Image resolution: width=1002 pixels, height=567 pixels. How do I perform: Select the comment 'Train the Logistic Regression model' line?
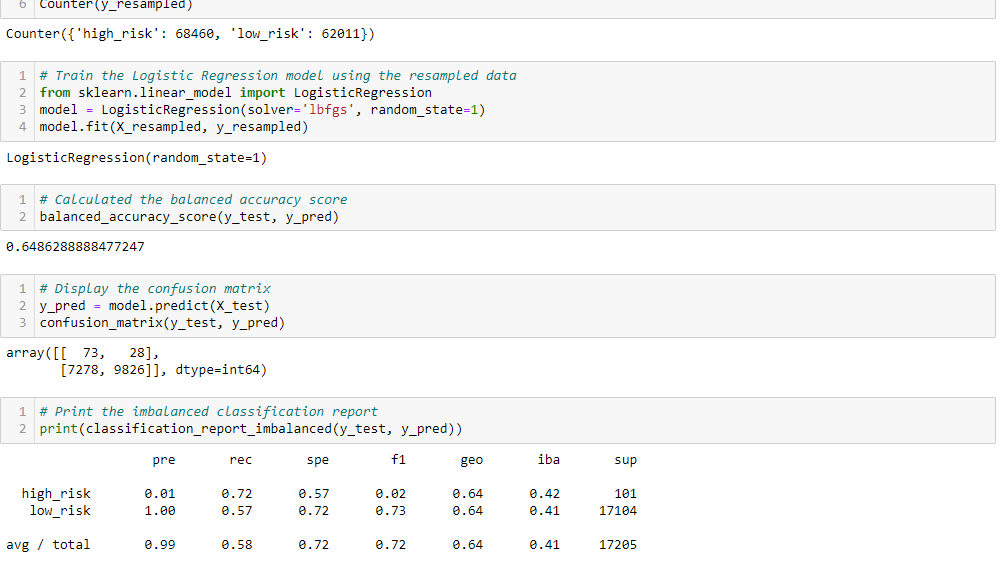(278, 76)
